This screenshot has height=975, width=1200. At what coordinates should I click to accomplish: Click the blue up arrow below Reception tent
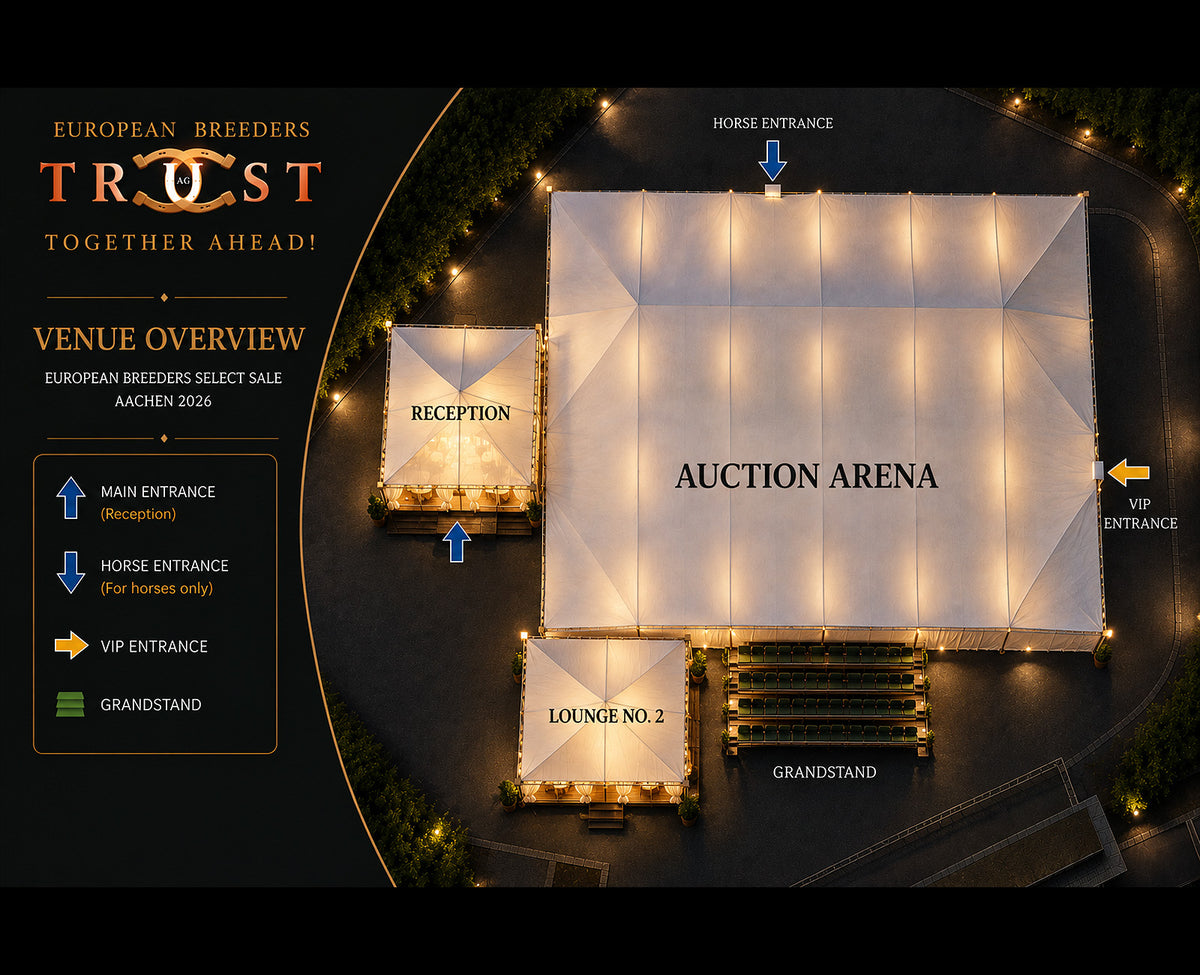pos(456,542)
